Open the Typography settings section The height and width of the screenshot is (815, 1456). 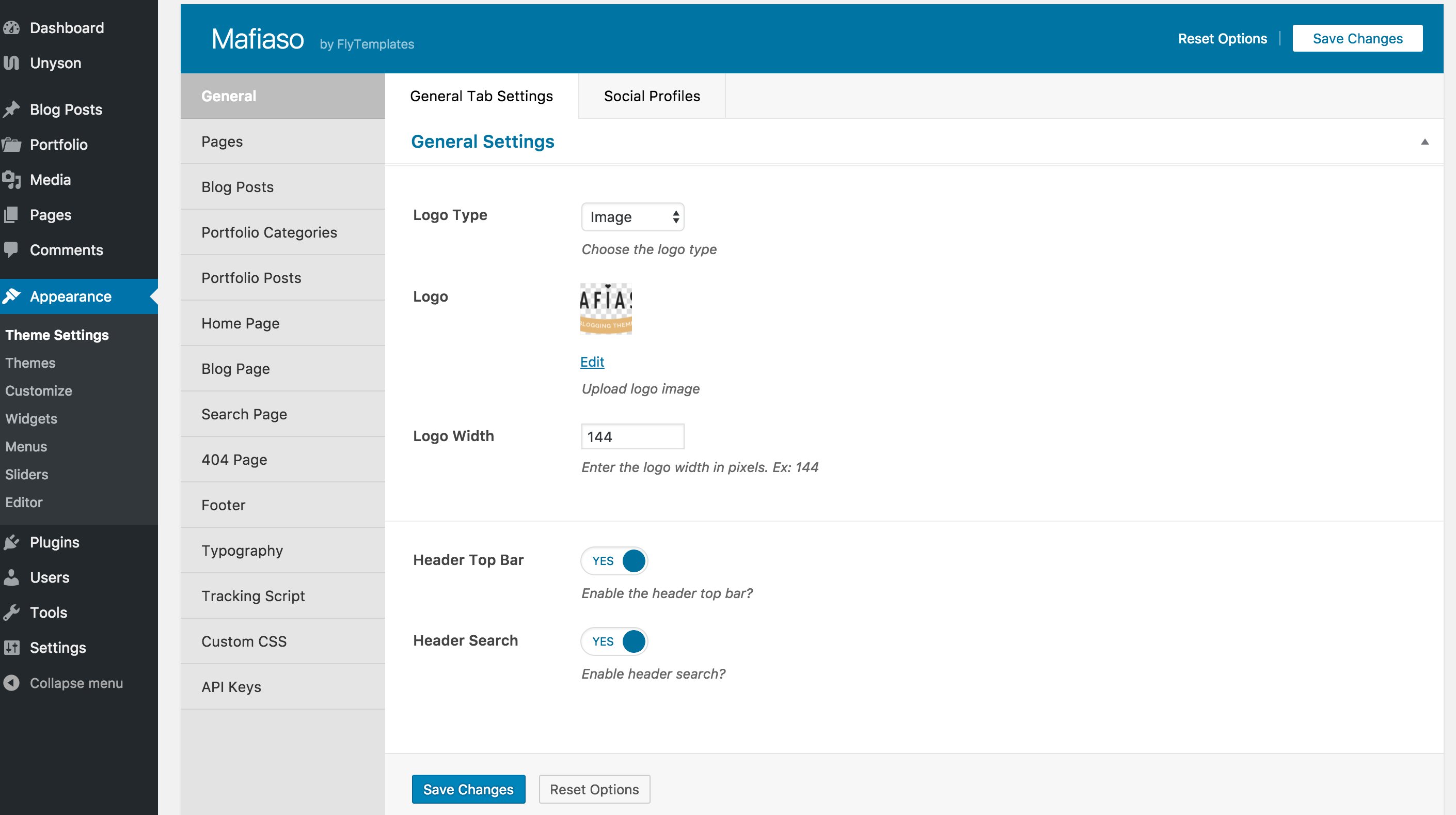click(x=242, y=551)
